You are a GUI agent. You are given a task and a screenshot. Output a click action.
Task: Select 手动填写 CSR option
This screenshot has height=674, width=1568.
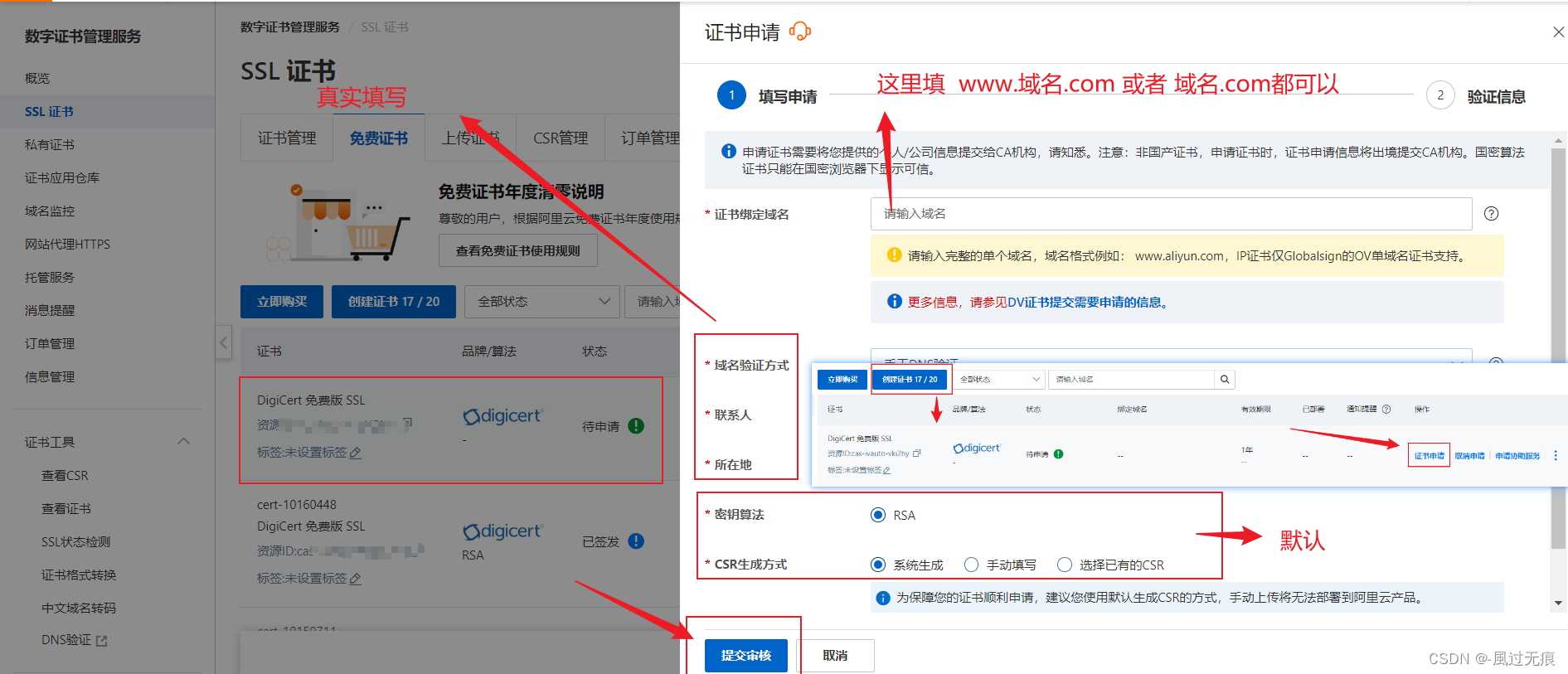tap(972, 565)
